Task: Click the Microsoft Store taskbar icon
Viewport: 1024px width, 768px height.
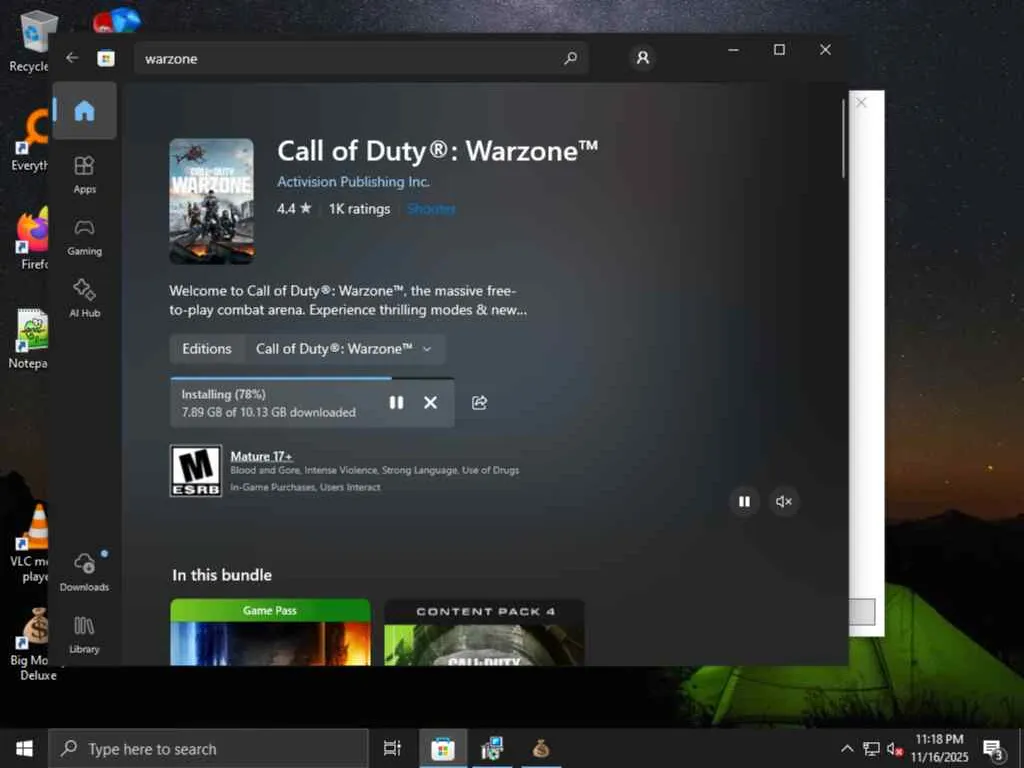Action: (442, 748)
